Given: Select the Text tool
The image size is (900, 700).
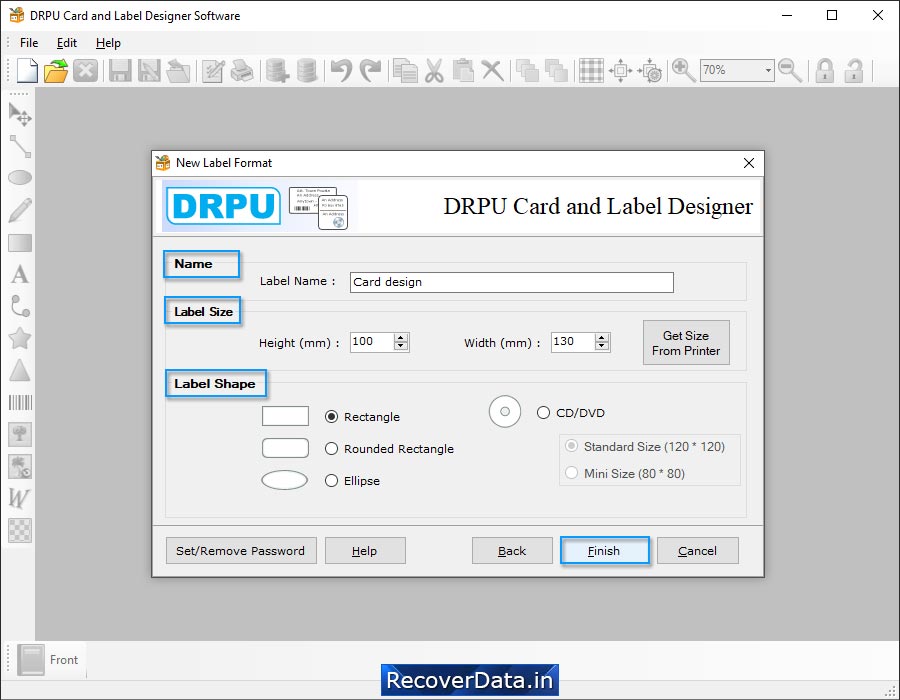Looking at the screenshot, I should click(20, 274).
